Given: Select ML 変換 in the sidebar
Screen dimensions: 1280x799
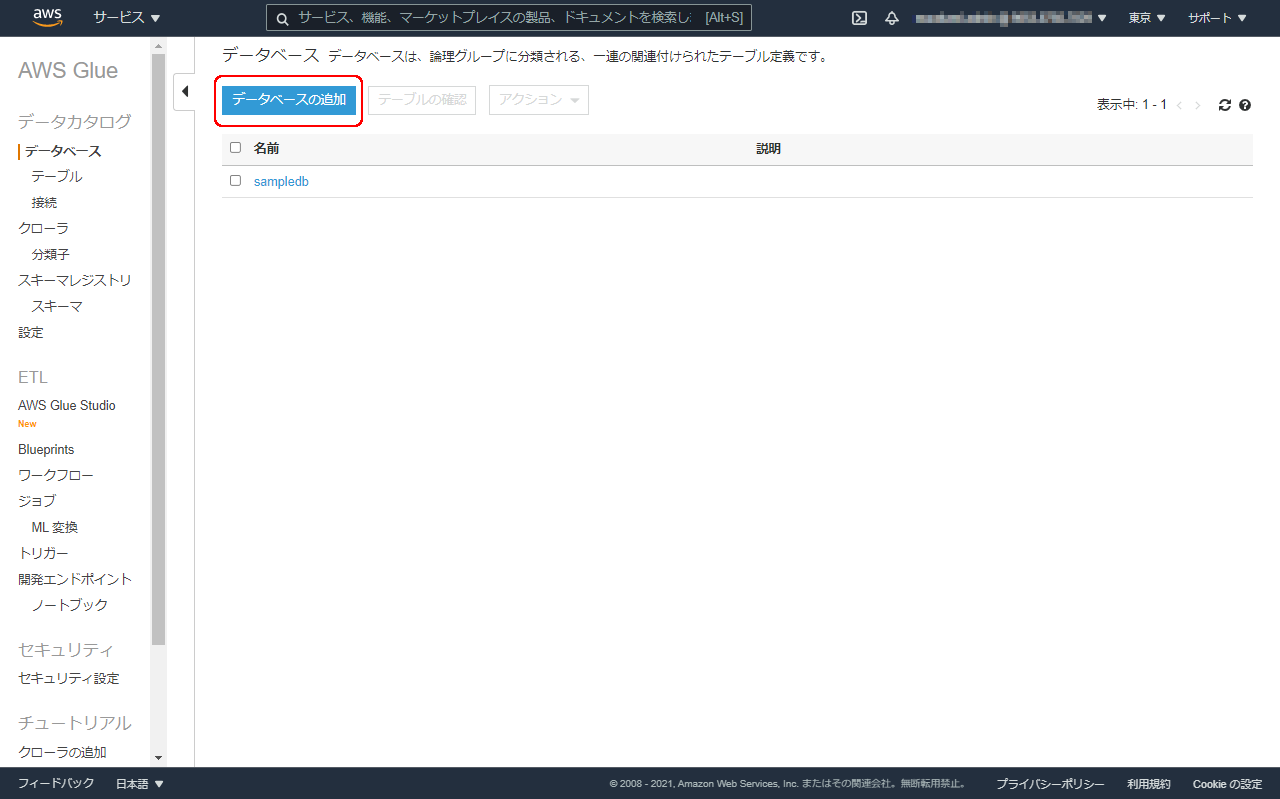Looking at the screenshot, I should 54,528.
